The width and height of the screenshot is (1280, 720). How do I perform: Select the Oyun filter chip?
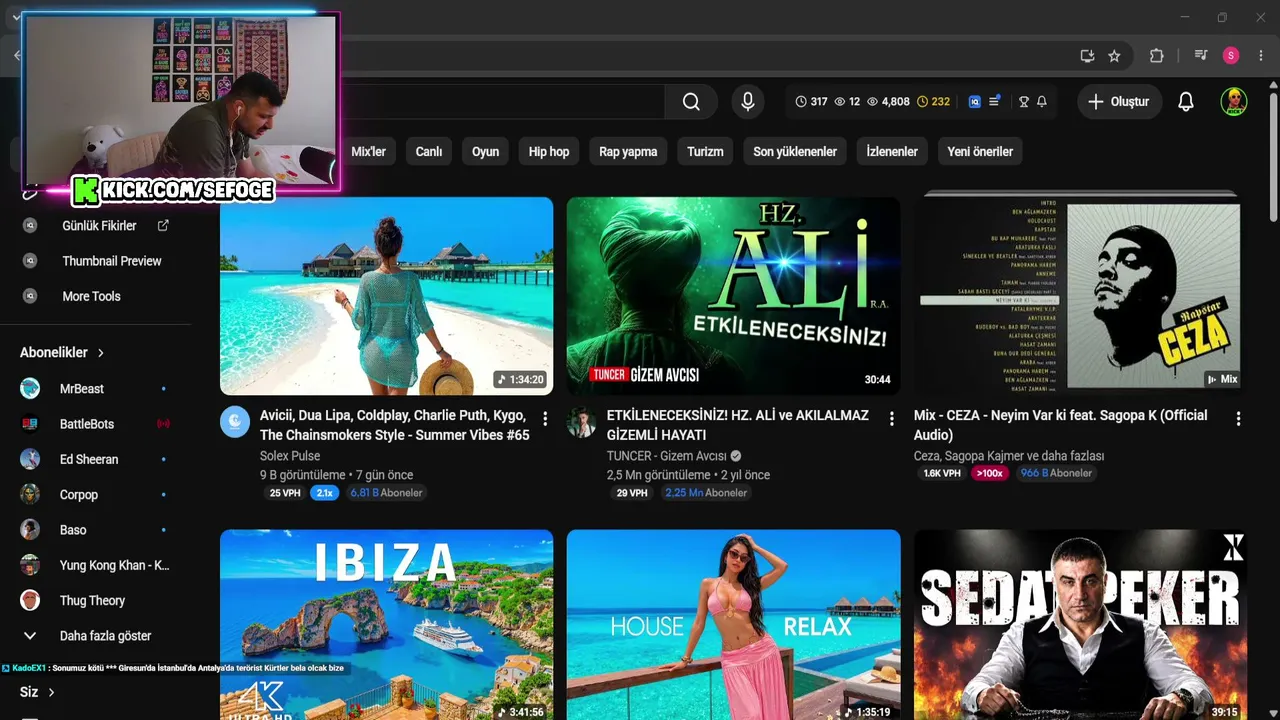click(486, 152)
